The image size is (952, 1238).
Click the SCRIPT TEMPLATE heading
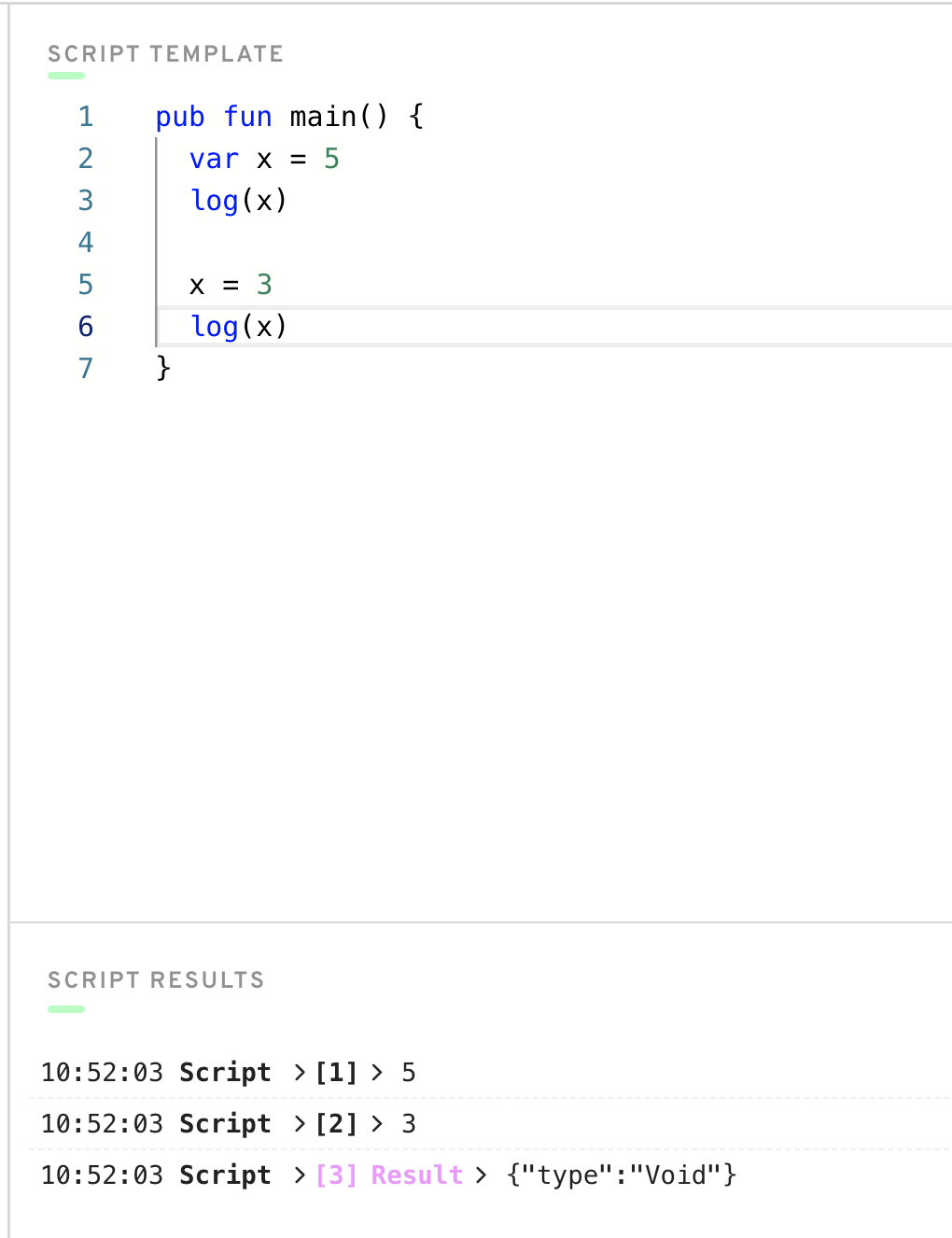[165, 54]
